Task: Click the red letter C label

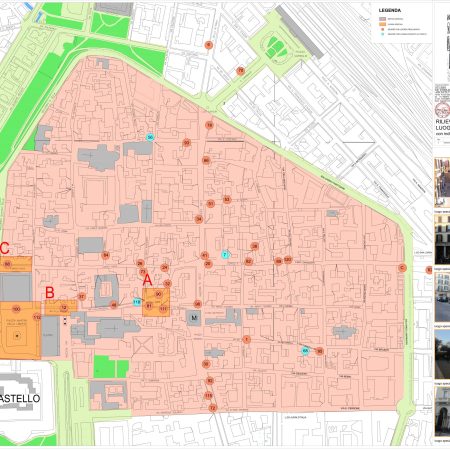Action: tap(4, 248)
